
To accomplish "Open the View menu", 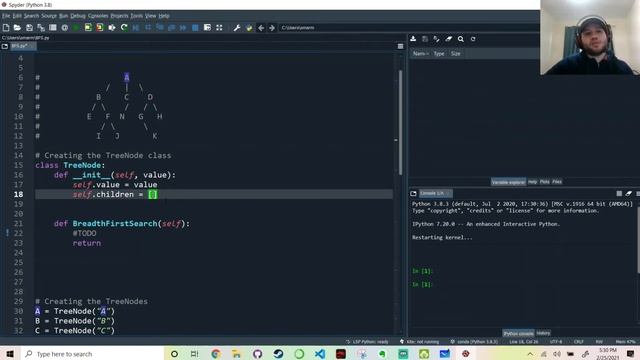I will click(x=150, y=16).
